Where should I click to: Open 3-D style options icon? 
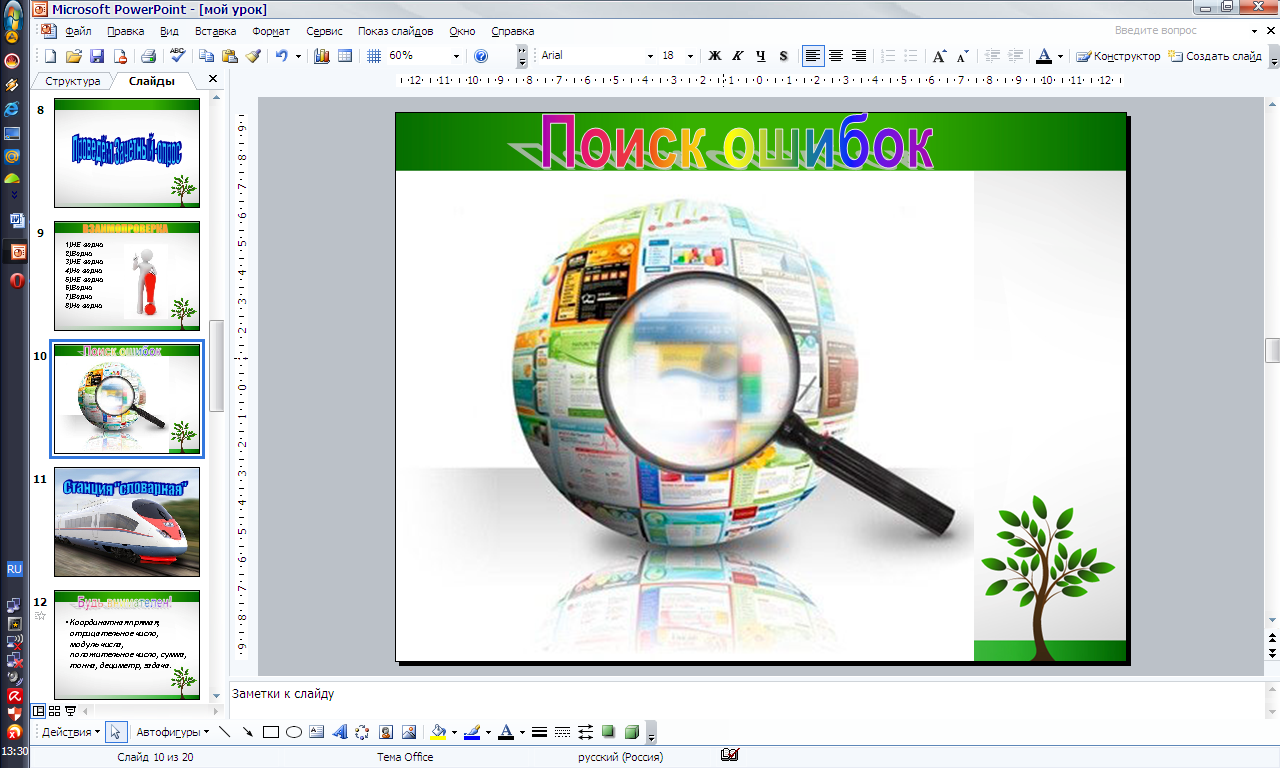coord(632,732)
